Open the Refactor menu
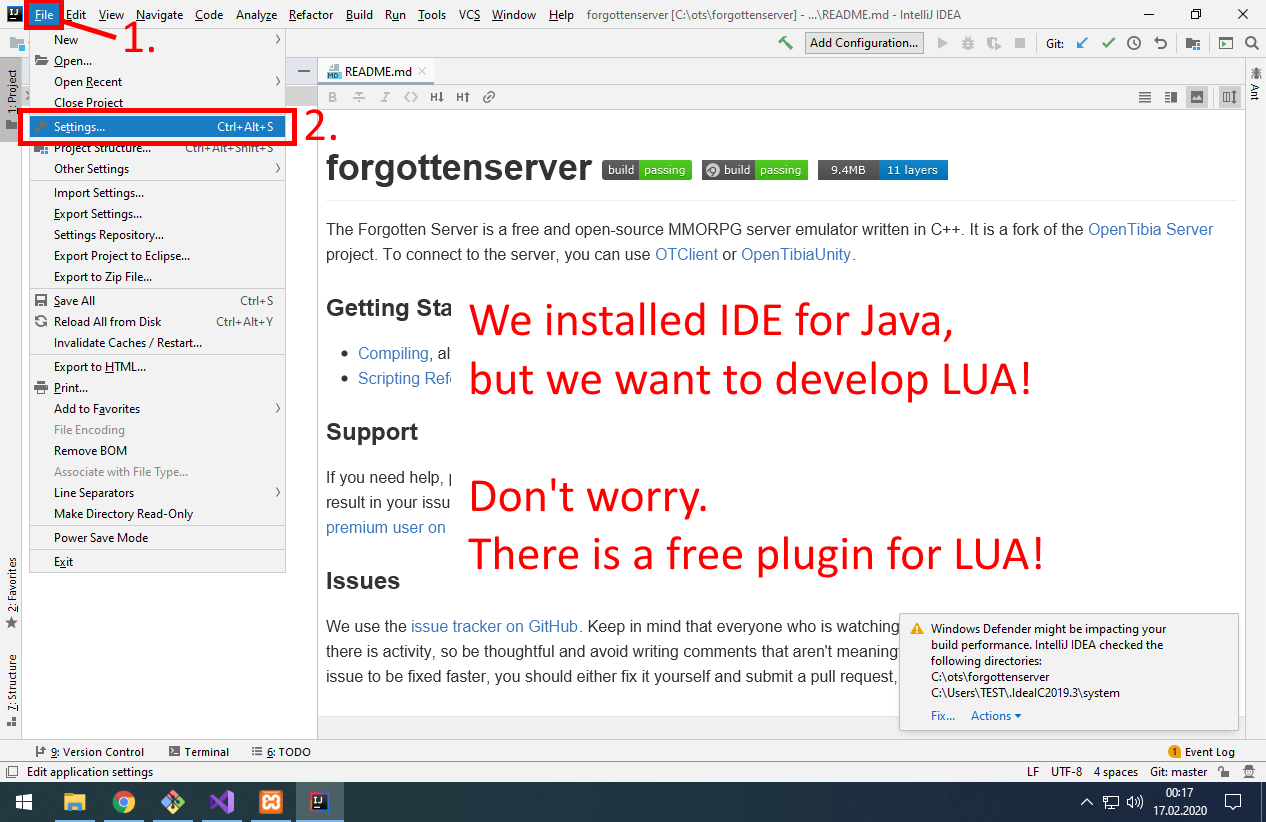The width and height of the screenshot is (1266, 822). pos(310,15)
